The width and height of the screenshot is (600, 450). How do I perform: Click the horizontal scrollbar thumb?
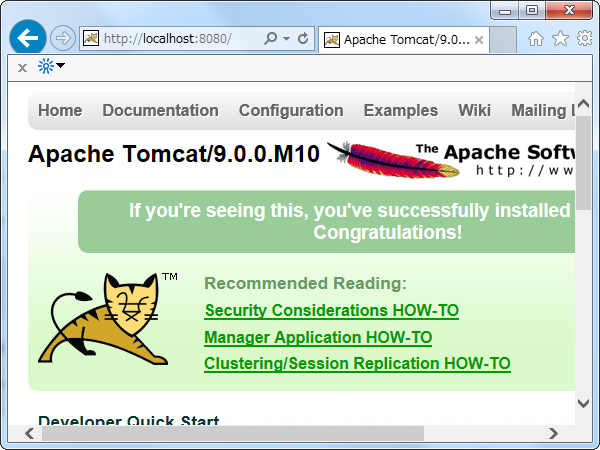click(233, 434)
